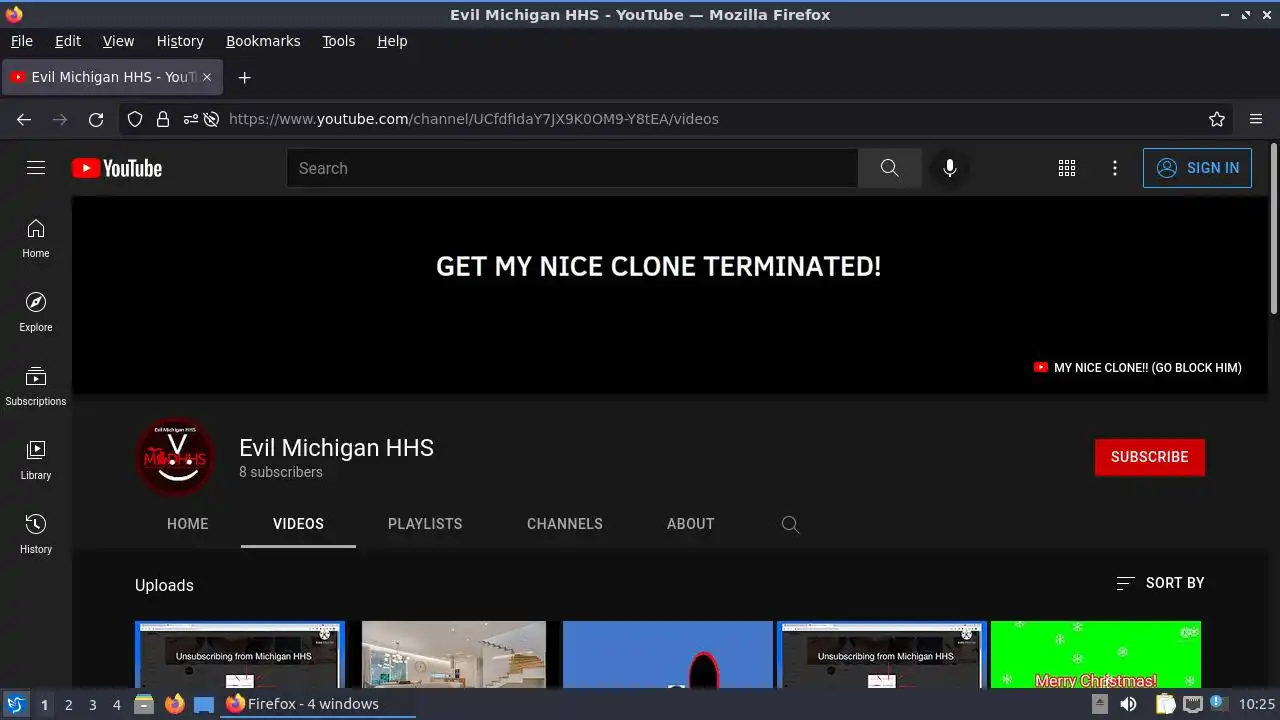Switch to the HOME channel tab

click(x=188, y=524)
